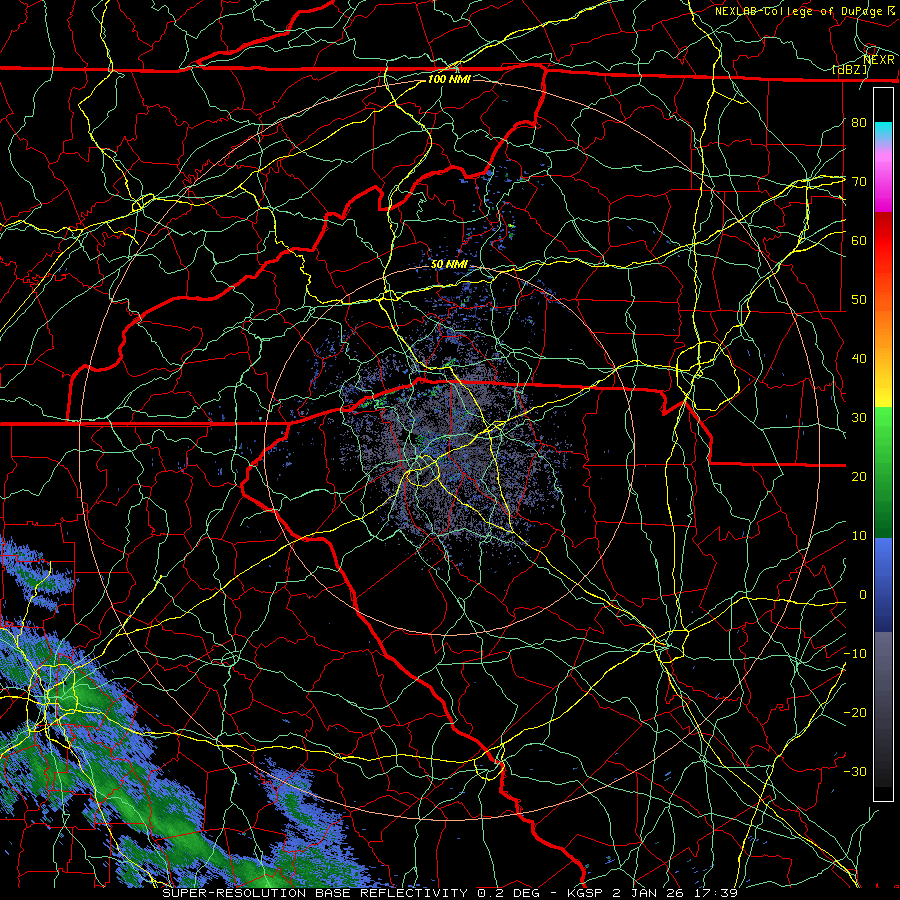Image resolution: width=900 pixels, height=900 pixels.
Task: Click the cyan top segment of the color bar
Action: (883, 131)
